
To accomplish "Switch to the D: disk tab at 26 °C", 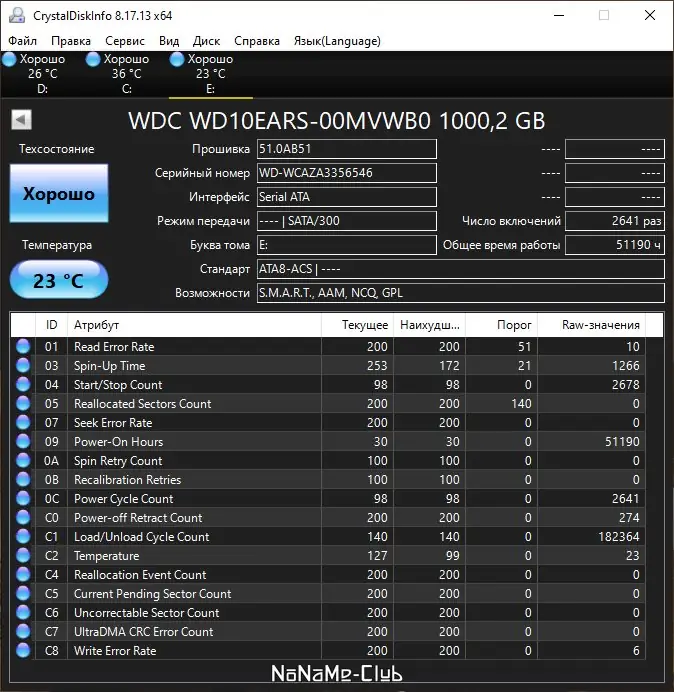I will tap(42, 74).
